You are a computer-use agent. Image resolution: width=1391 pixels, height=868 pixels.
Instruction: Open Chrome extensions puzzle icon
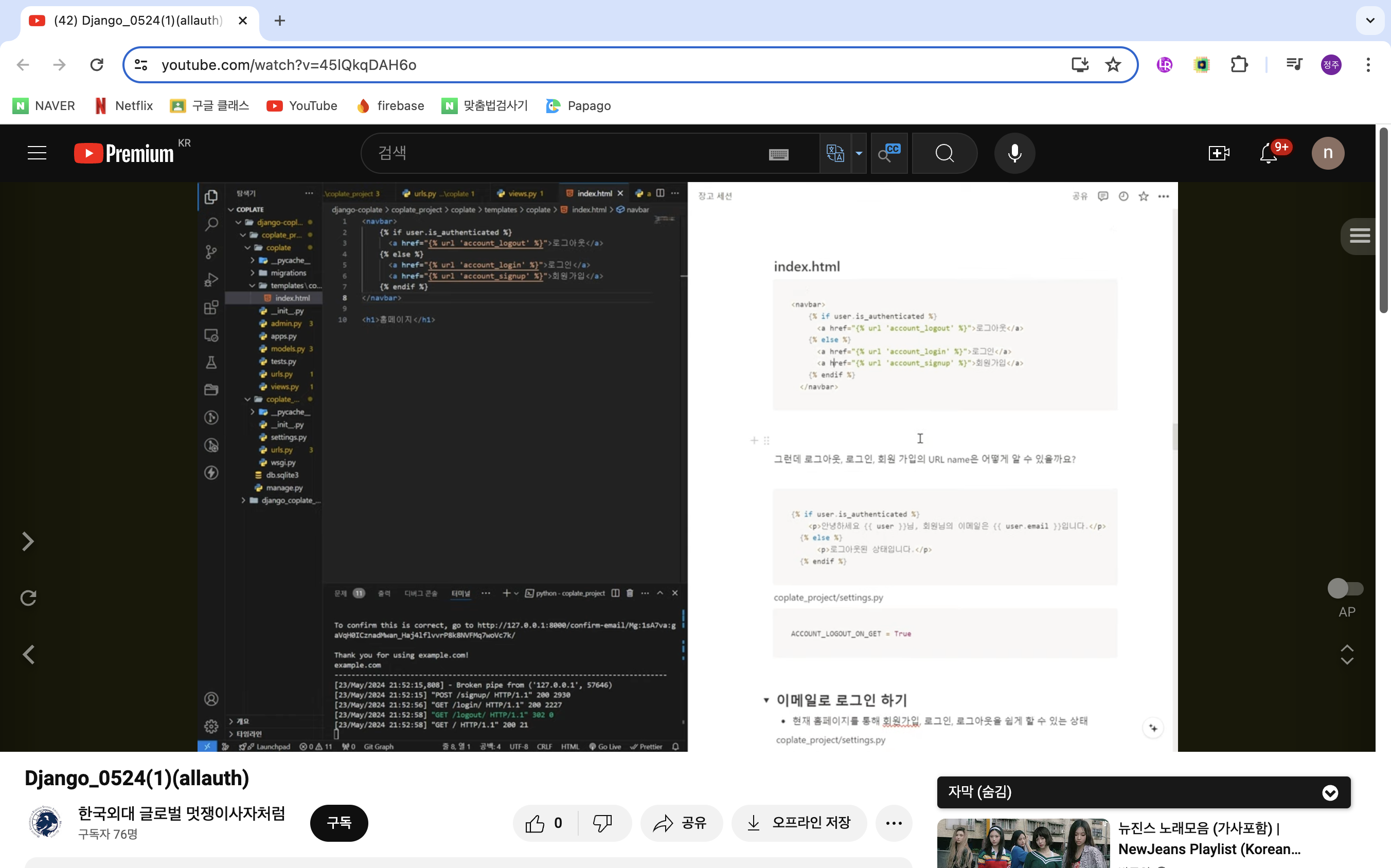(x=1239, y=65)
